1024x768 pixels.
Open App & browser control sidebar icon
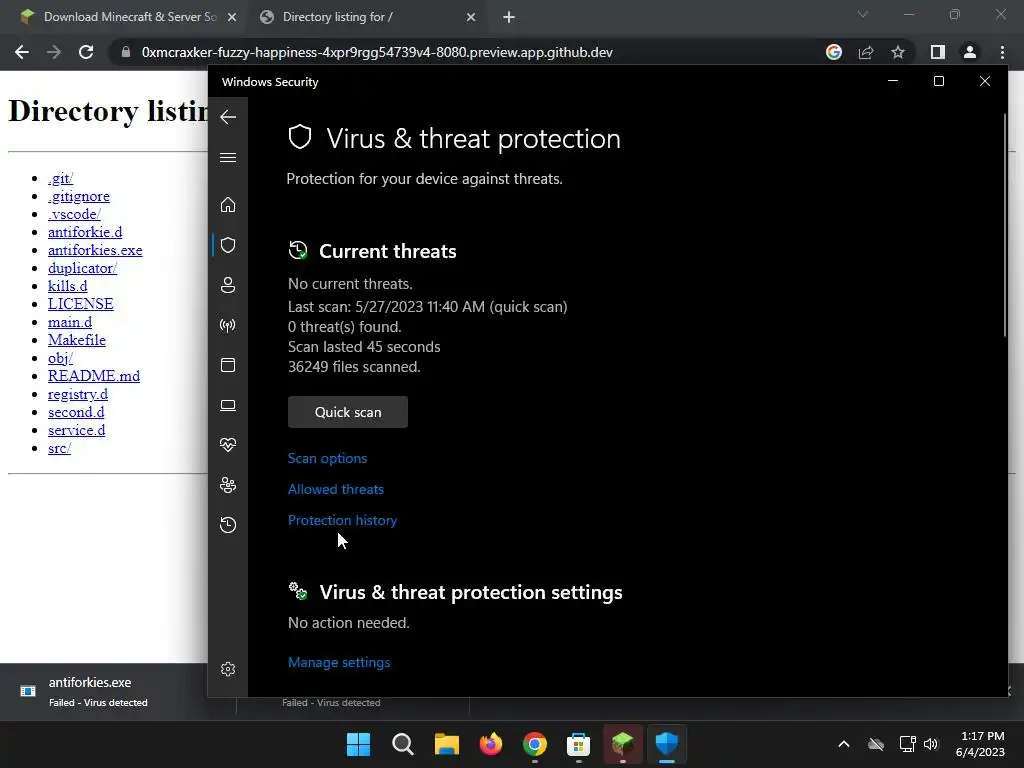228,365
